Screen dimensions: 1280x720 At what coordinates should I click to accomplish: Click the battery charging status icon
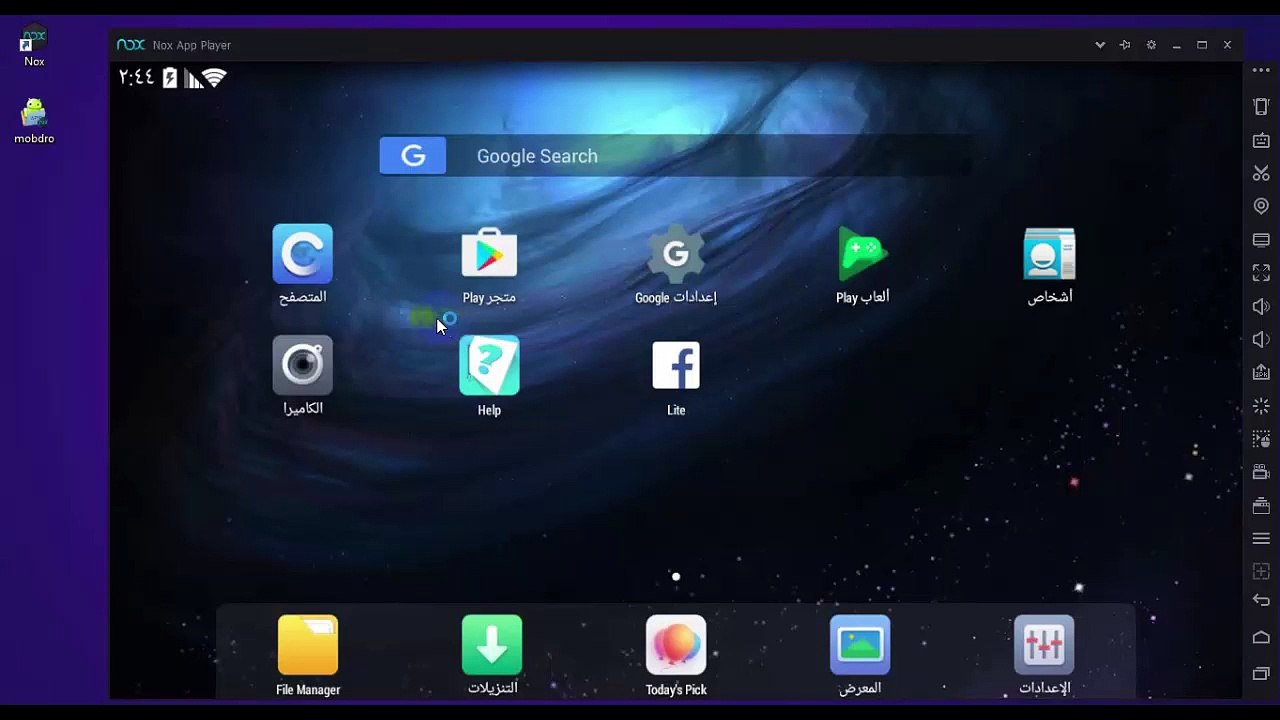click(170, 77)
